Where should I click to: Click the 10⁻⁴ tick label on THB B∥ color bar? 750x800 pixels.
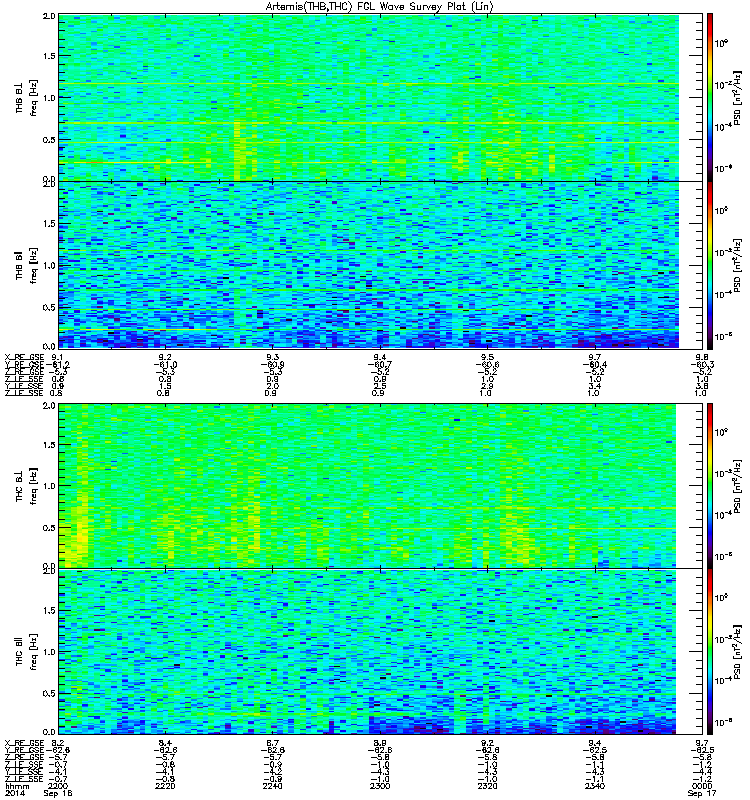click(723, 294)
